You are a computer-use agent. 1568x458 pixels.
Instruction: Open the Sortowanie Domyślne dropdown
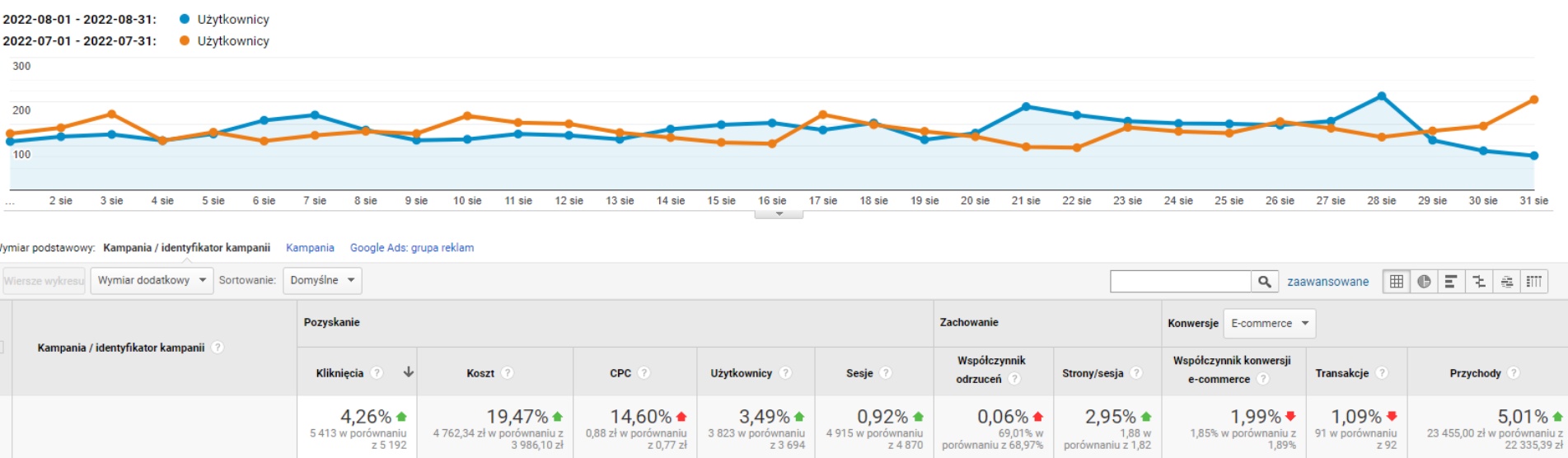tap(322, 281)
